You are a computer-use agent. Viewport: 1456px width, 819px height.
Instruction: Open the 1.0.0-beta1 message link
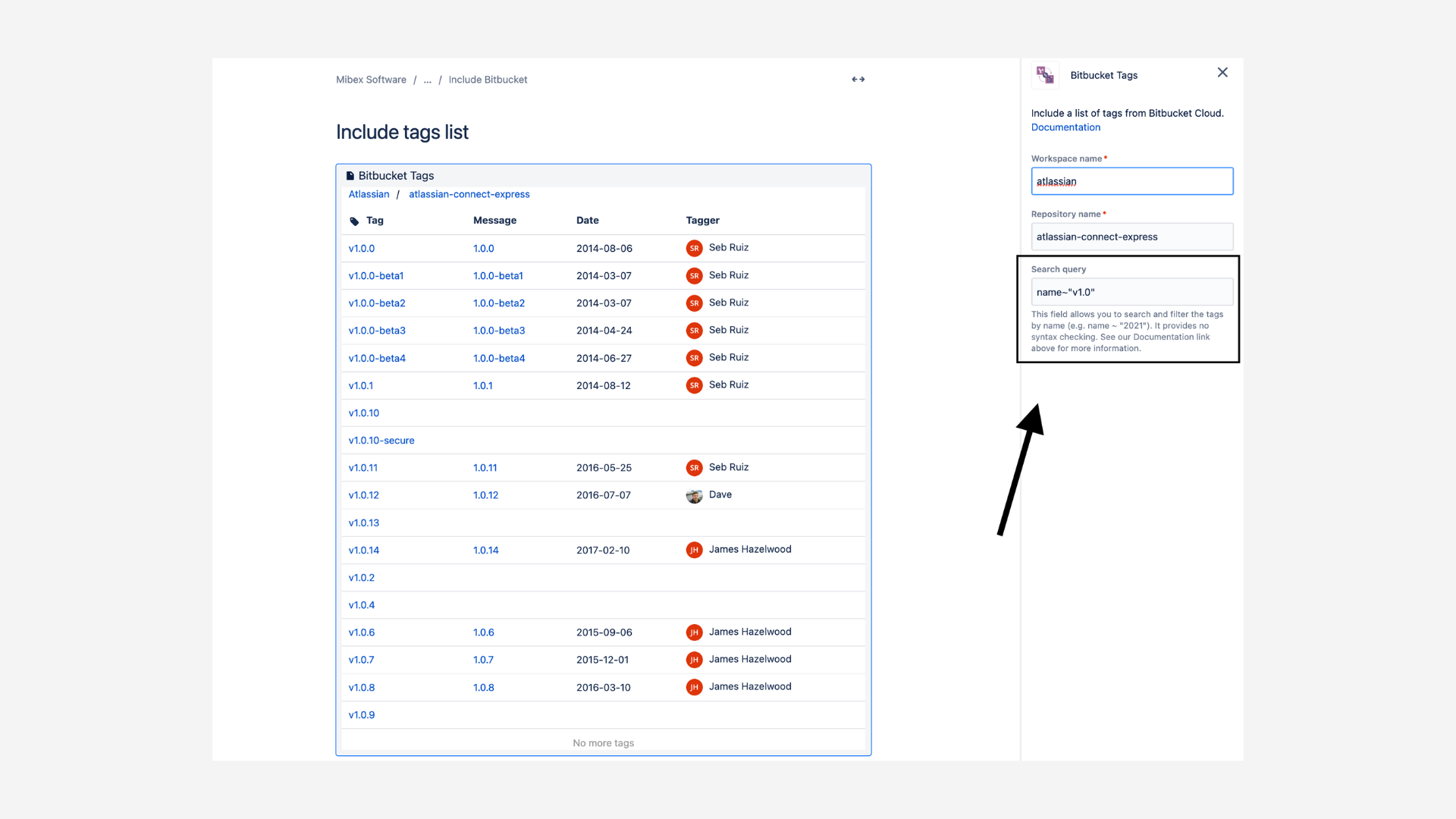(498, 275)
